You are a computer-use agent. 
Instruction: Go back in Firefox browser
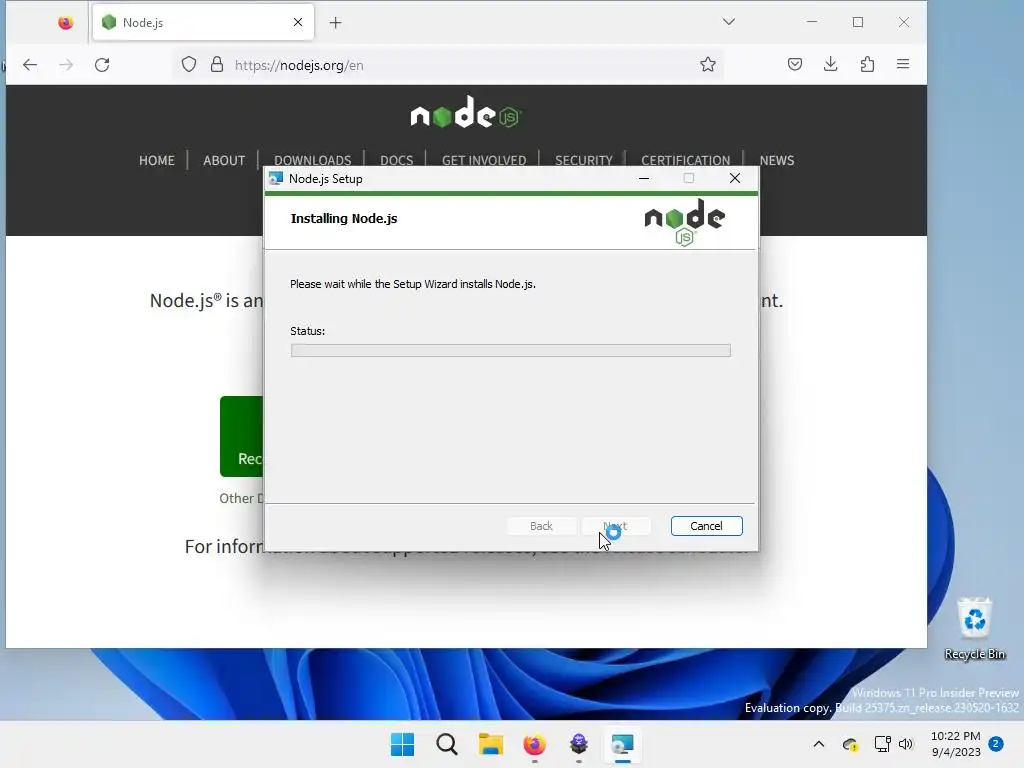point(30,65)
